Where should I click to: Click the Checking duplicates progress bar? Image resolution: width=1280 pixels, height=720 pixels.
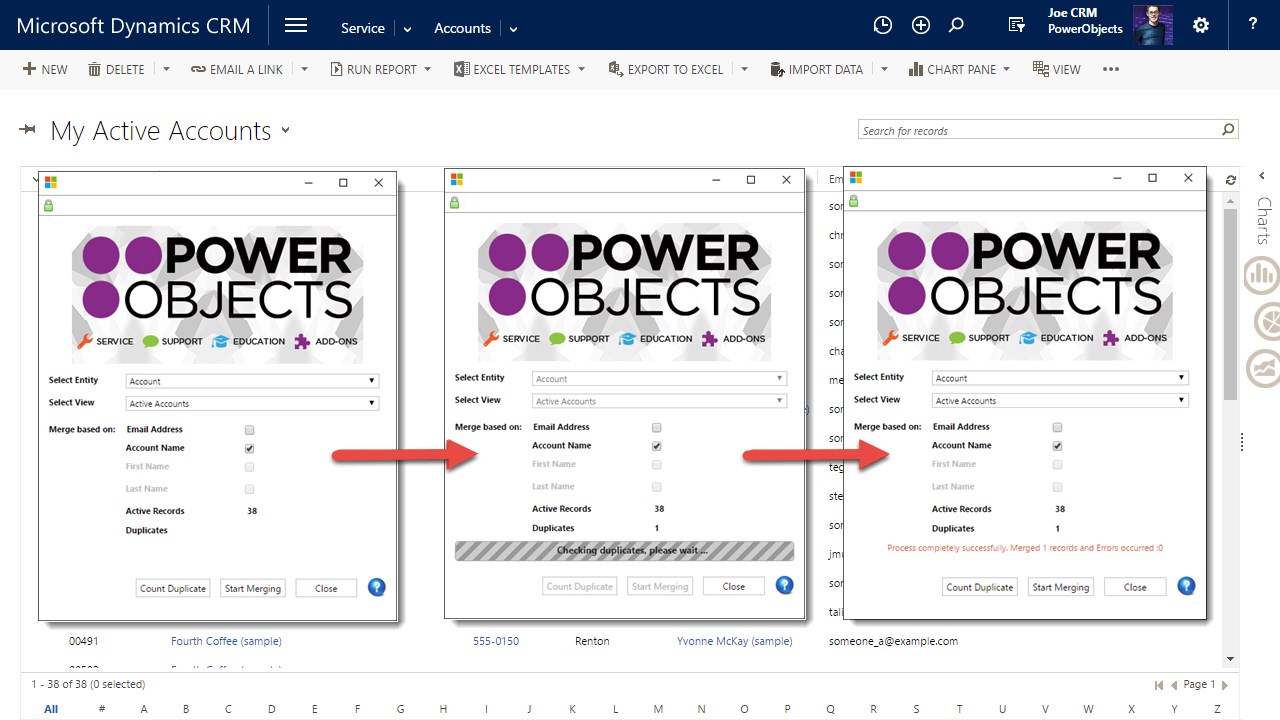624,551
